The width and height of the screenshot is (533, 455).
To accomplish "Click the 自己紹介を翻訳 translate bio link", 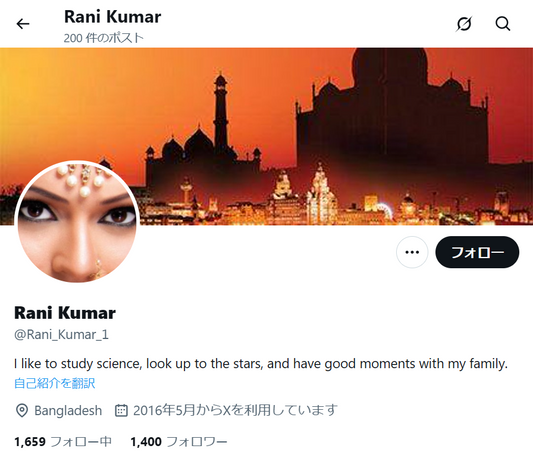I will (55, 383).
